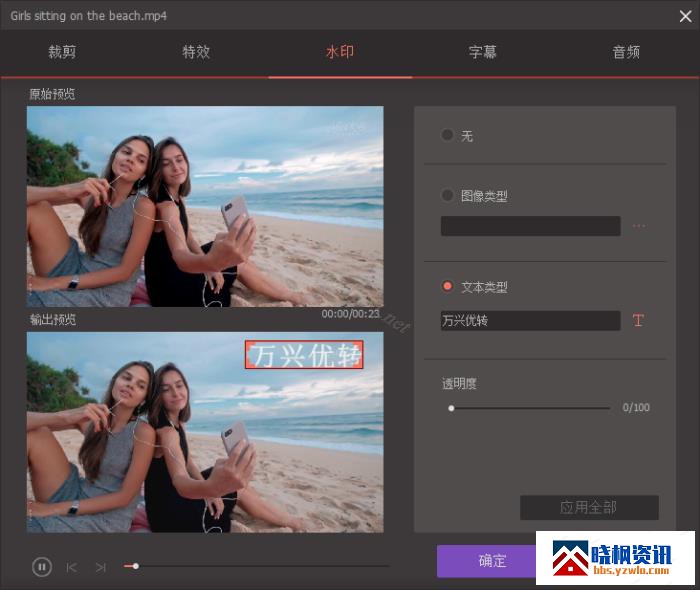Open text font settings T icon
This screenshot has height=590, width=700.
[638, 320]
